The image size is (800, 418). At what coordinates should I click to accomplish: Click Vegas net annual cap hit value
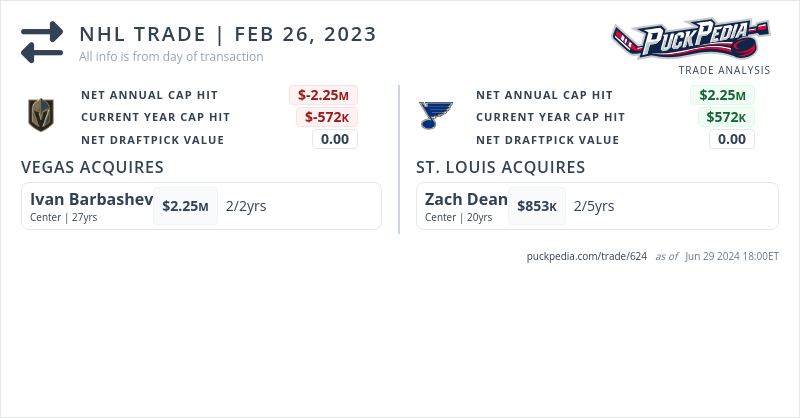[323, 95]
